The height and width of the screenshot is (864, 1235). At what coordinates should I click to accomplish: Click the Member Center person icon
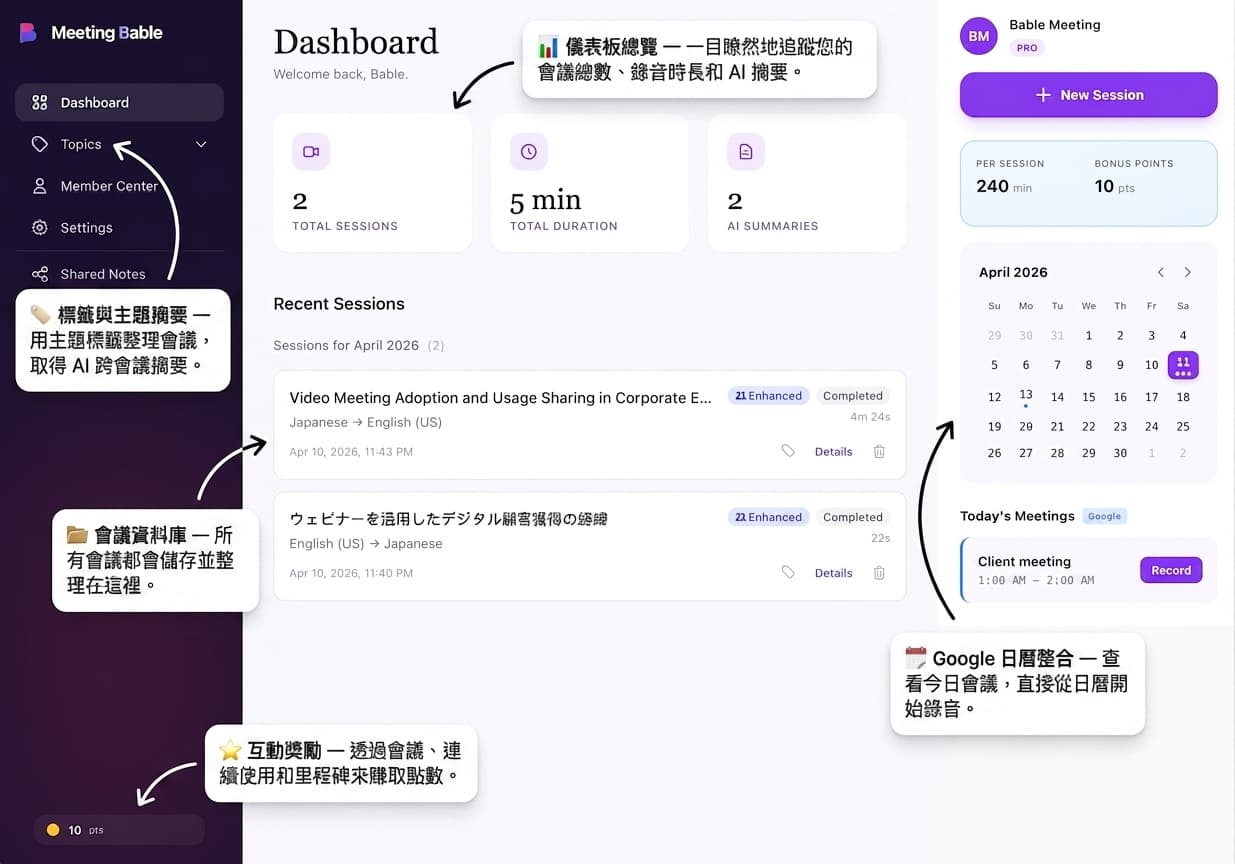tap(38, 186)
